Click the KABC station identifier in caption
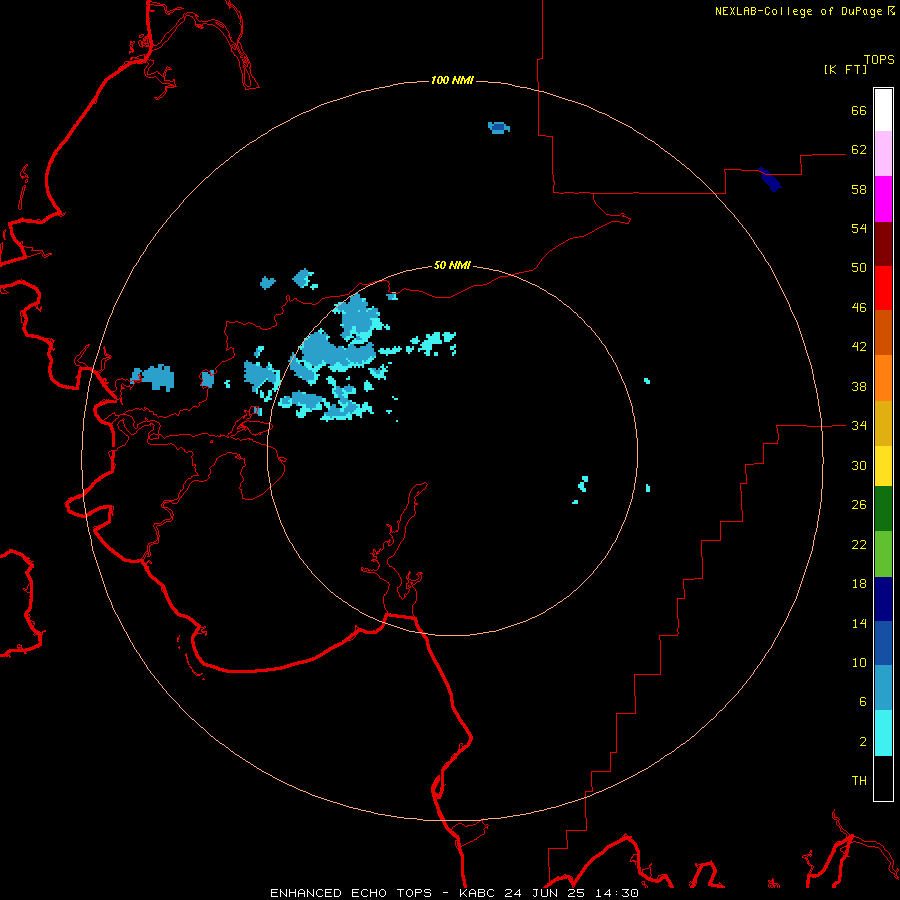 coord(479,893)
